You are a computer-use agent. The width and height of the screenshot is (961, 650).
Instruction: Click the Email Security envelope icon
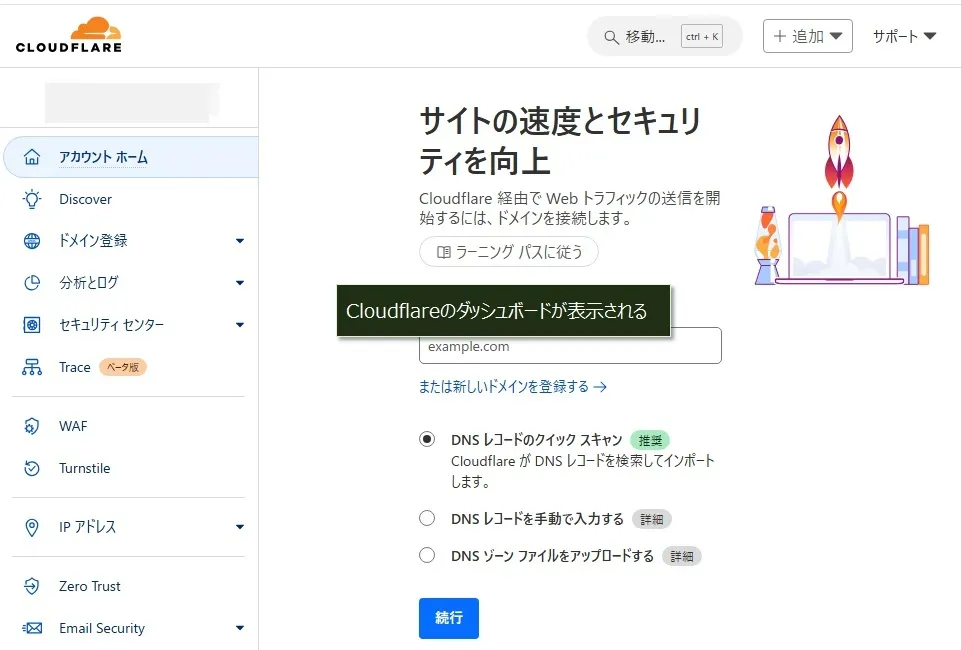pyautogui.click(x=32, y=628)
